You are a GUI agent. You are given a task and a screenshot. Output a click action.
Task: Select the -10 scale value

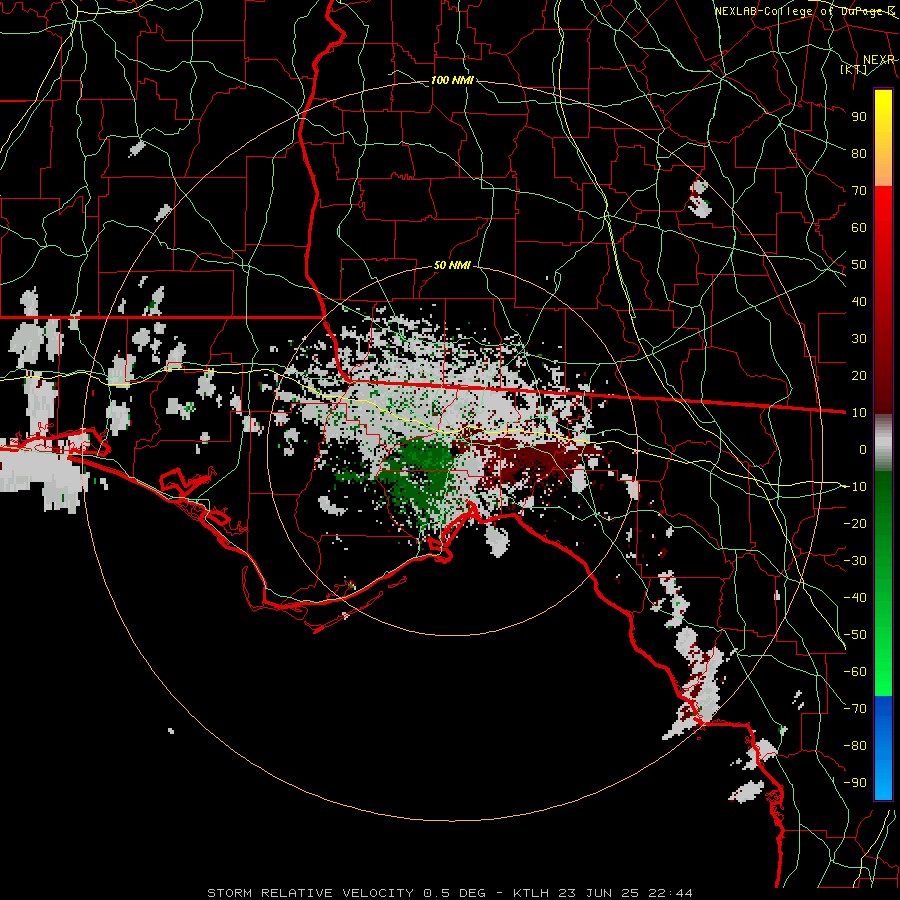coord(855,487)
